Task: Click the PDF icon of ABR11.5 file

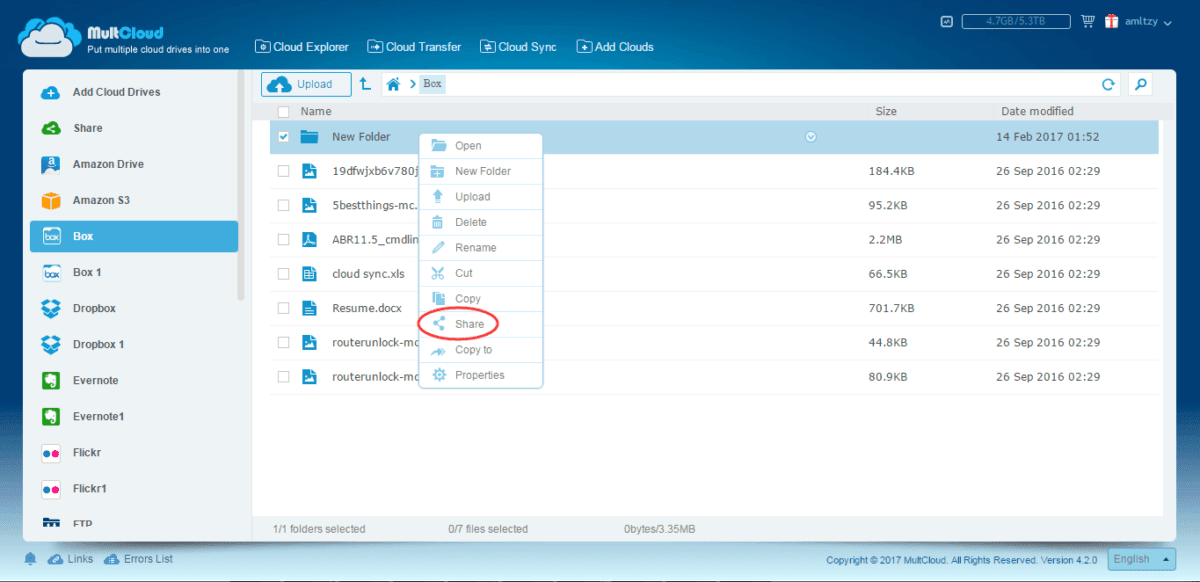Action: [x=310, y=239]
